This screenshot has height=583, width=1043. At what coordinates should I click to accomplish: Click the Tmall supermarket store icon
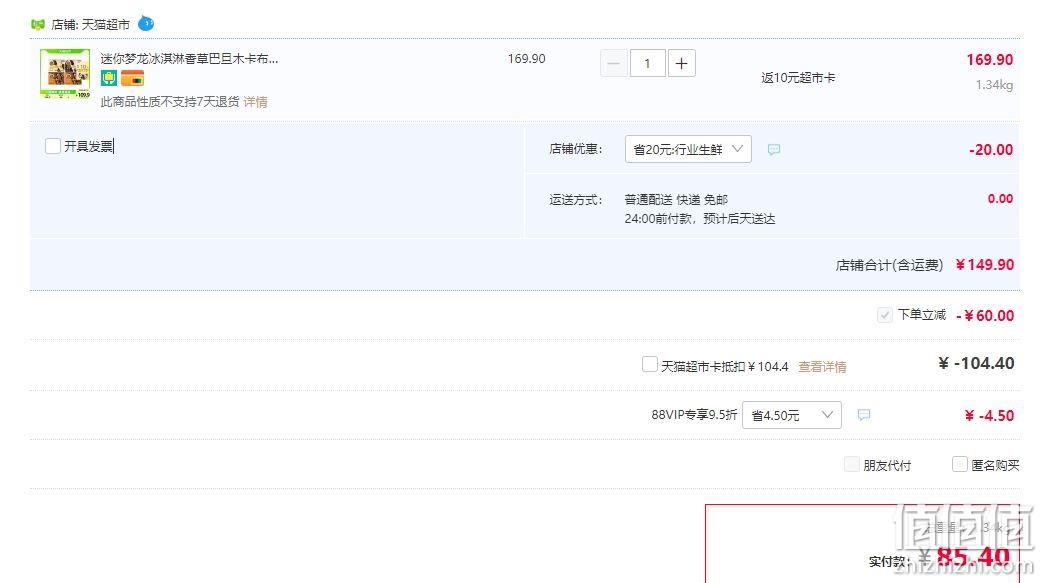(38, 25)
